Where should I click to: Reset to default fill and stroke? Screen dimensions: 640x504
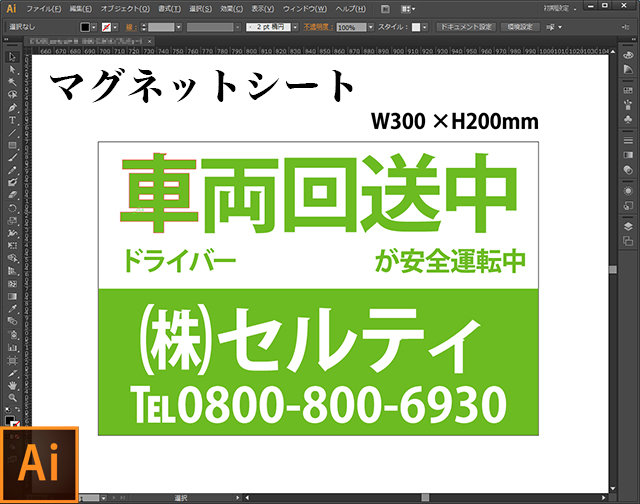click(7, 409)
